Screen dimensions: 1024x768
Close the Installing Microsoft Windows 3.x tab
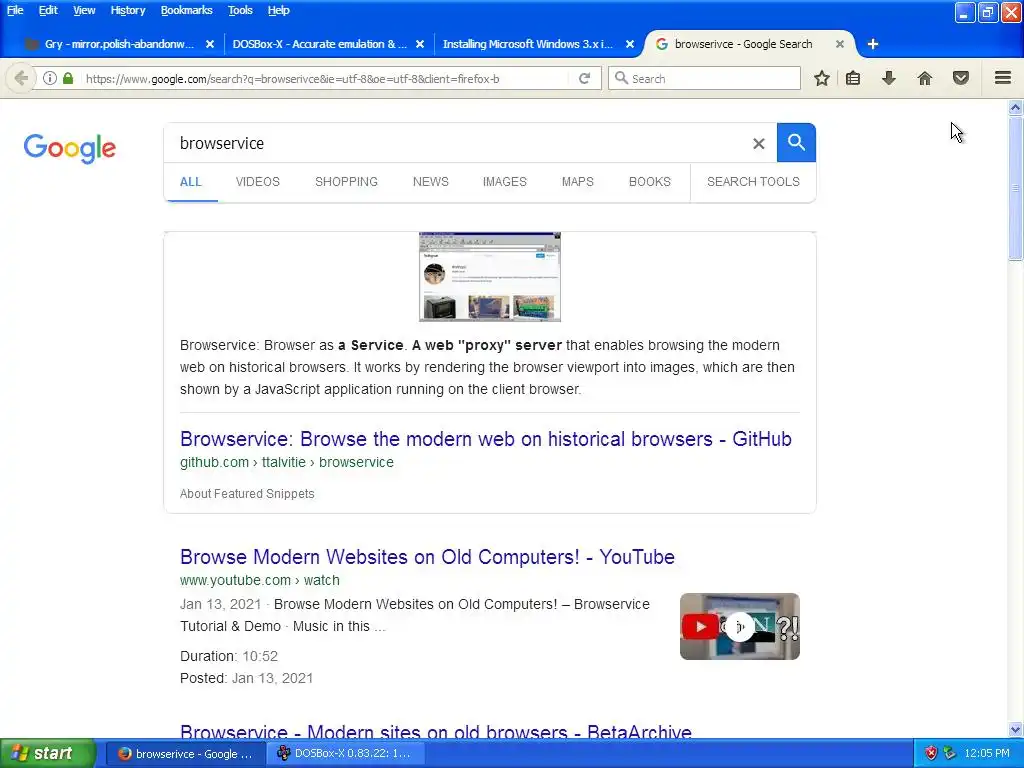point(630,44)
